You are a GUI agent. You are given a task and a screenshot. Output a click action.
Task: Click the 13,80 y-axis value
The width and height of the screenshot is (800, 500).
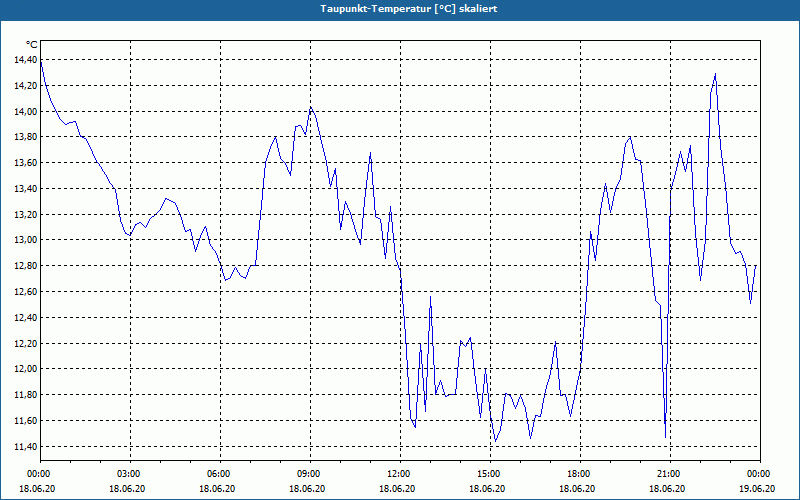[x=26, y=137]
